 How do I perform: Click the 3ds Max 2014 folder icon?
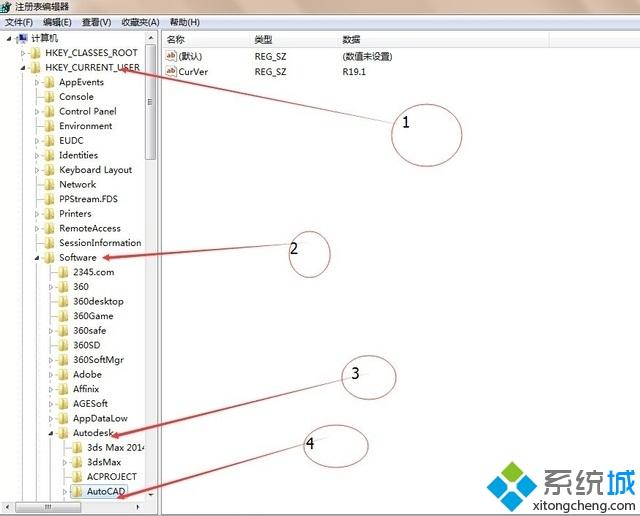[77, 448]
